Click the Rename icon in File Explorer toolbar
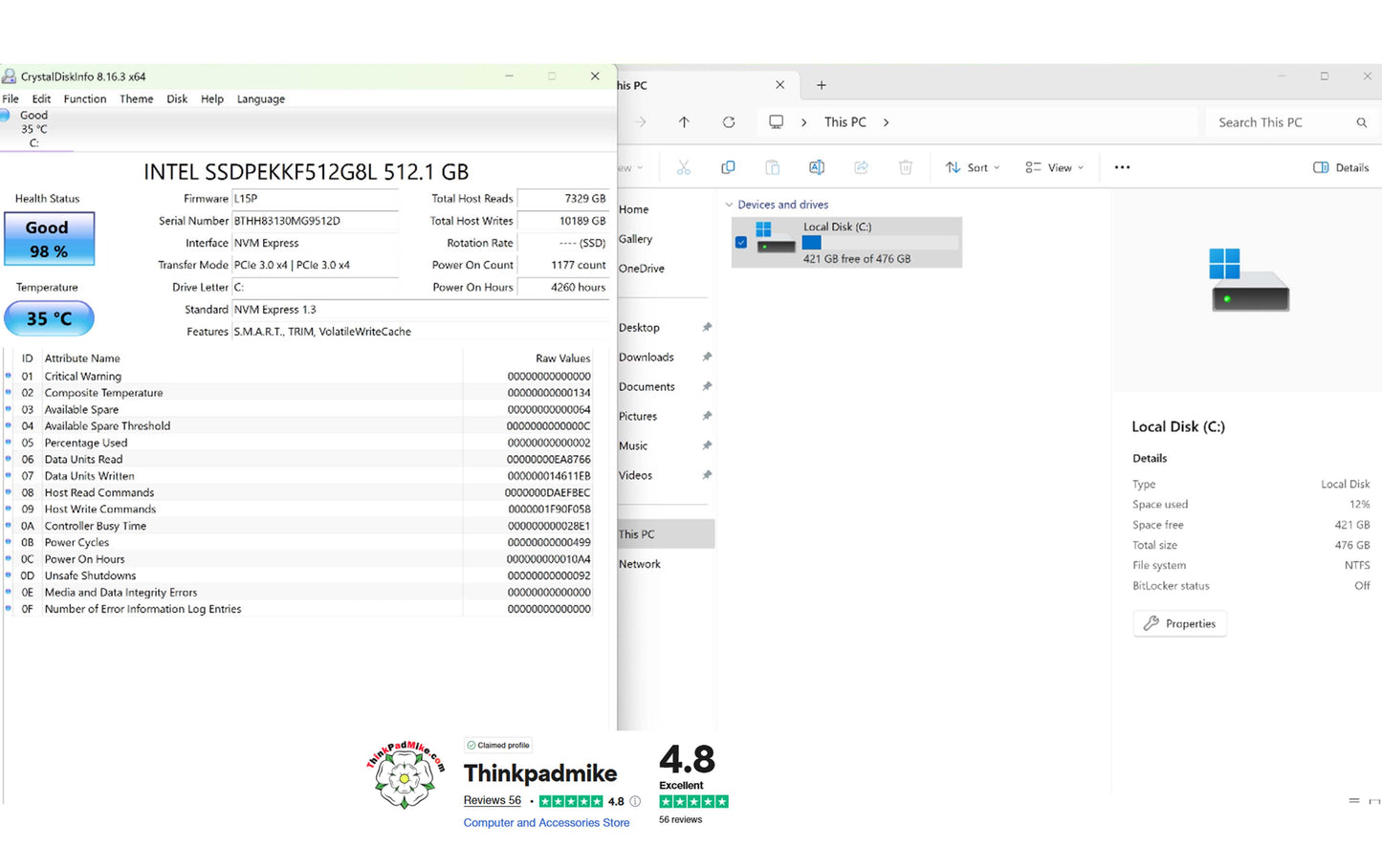The image size is (1382, 868). (817, 167)
